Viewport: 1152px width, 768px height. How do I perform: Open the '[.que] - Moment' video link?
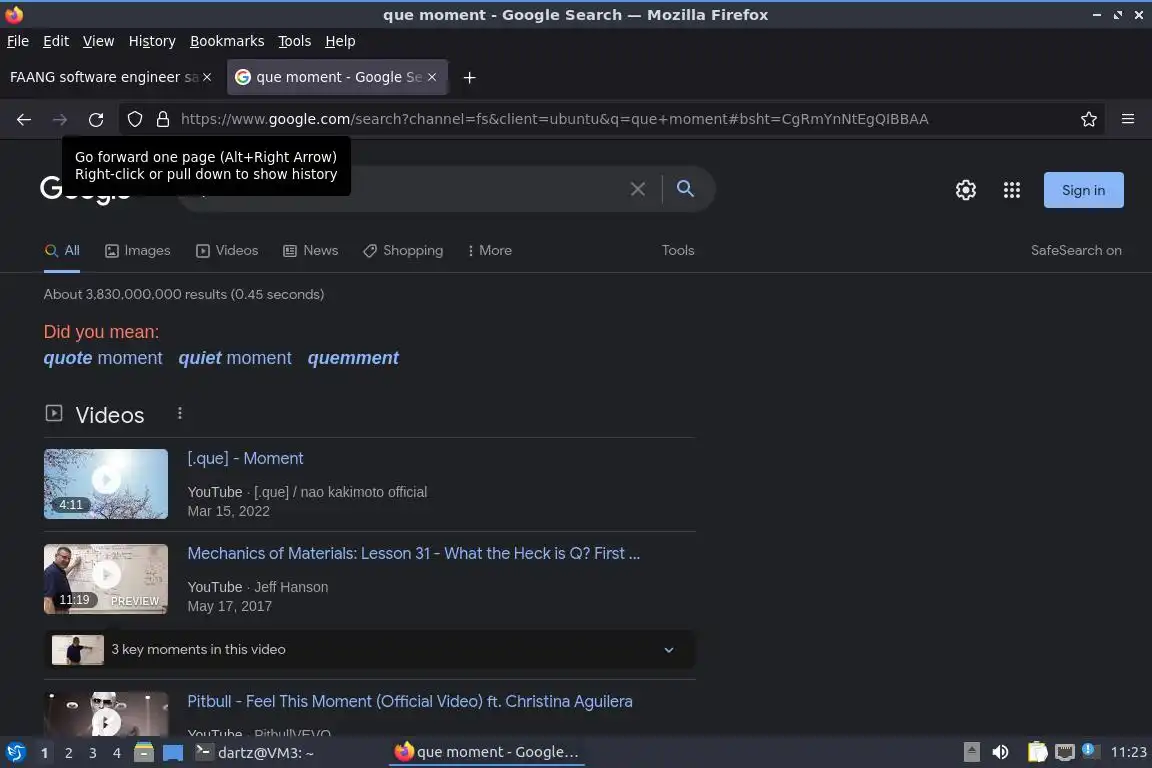245,459
